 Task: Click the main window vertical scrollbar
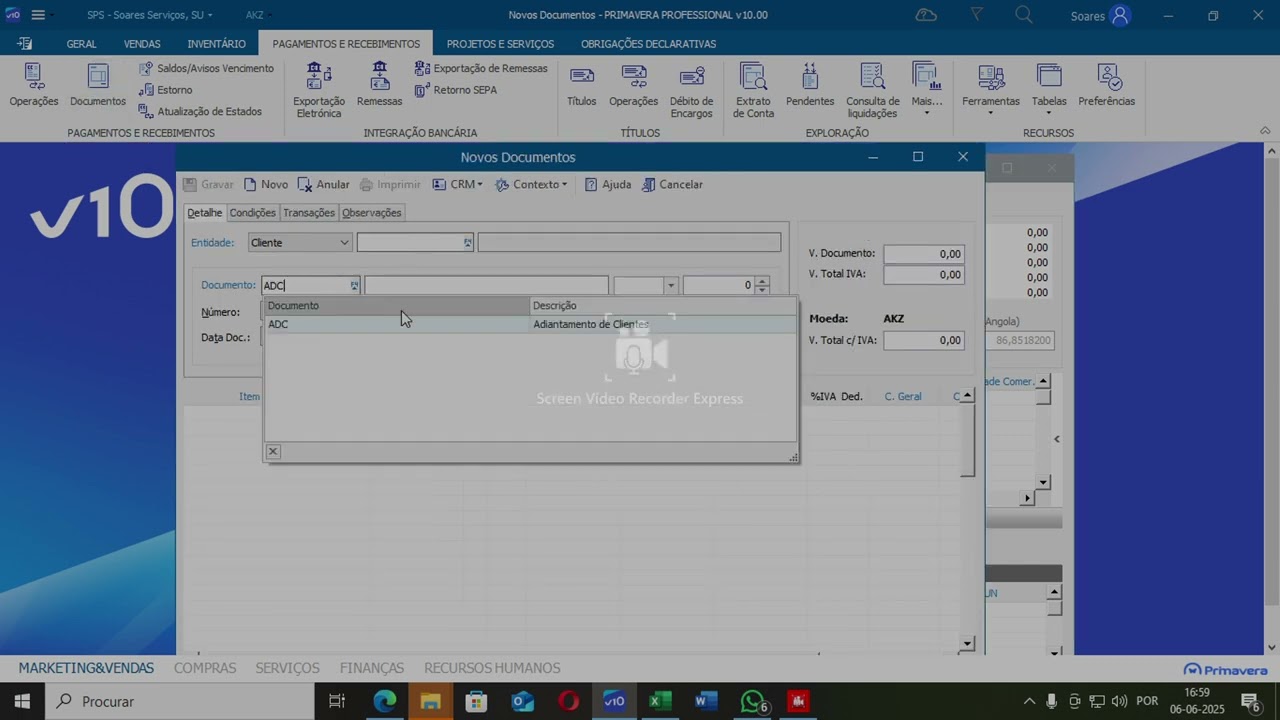[x=1272, y=400]
